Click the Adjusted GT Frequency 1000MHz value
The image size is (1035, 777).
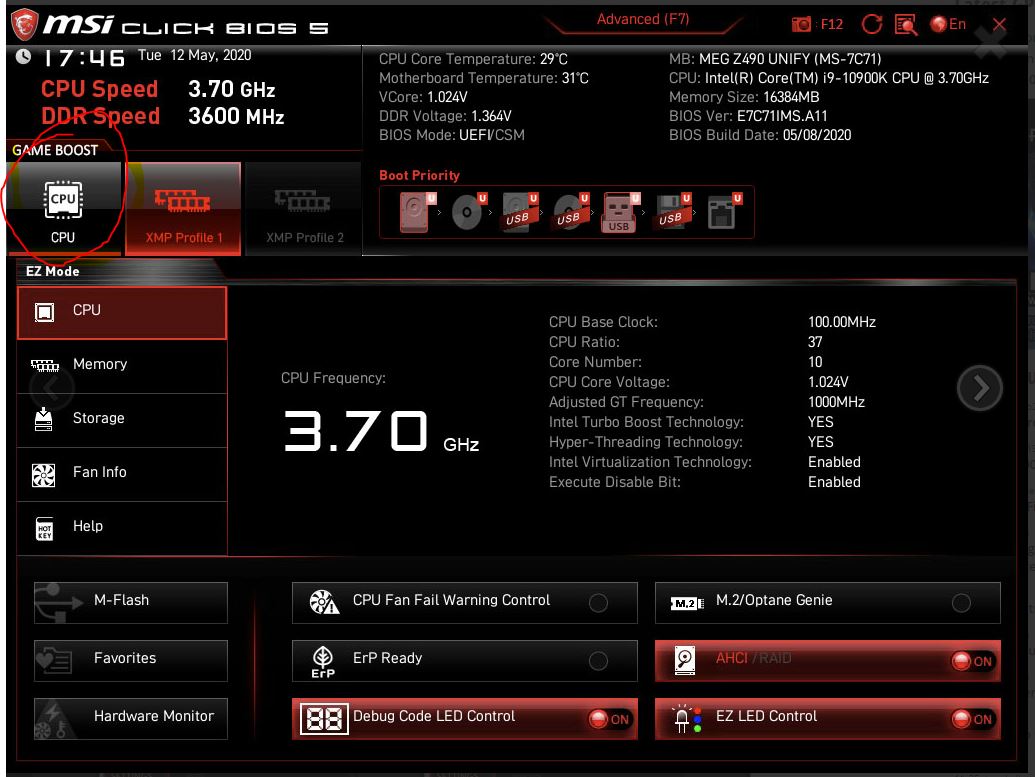[836, 402]
